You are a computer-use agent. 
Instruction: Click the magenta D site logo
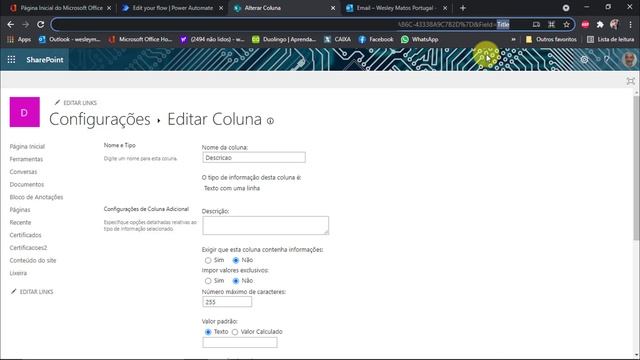(x=24, y=112)
